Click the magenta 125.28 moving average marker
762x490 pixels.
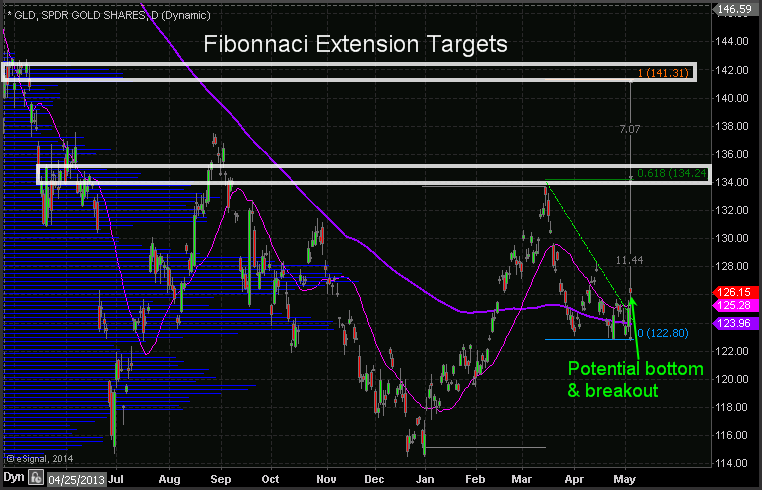coord(735,305)
